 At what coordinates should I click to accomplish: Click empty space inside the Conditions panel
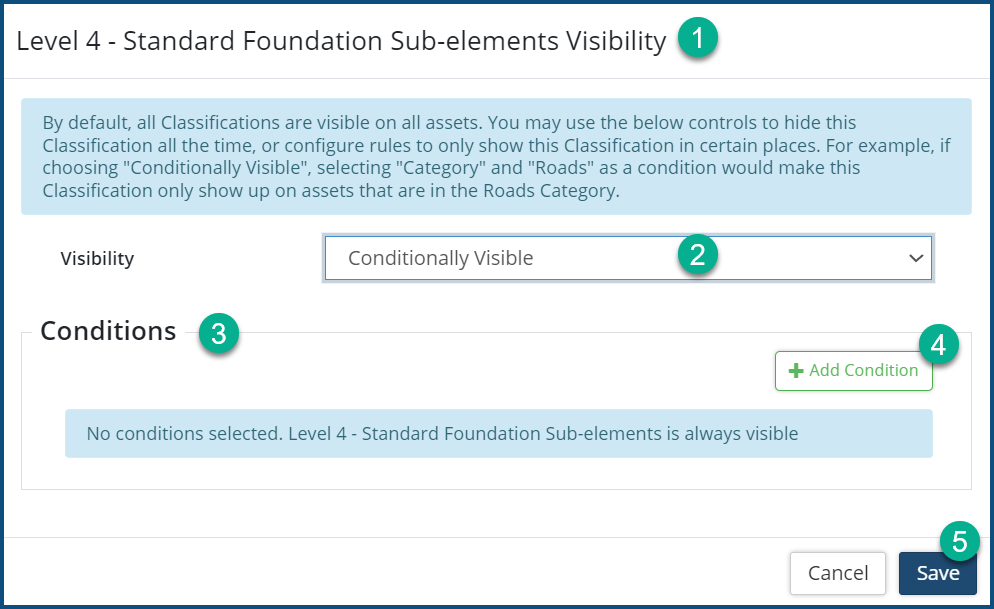click(x=400, y=375)
